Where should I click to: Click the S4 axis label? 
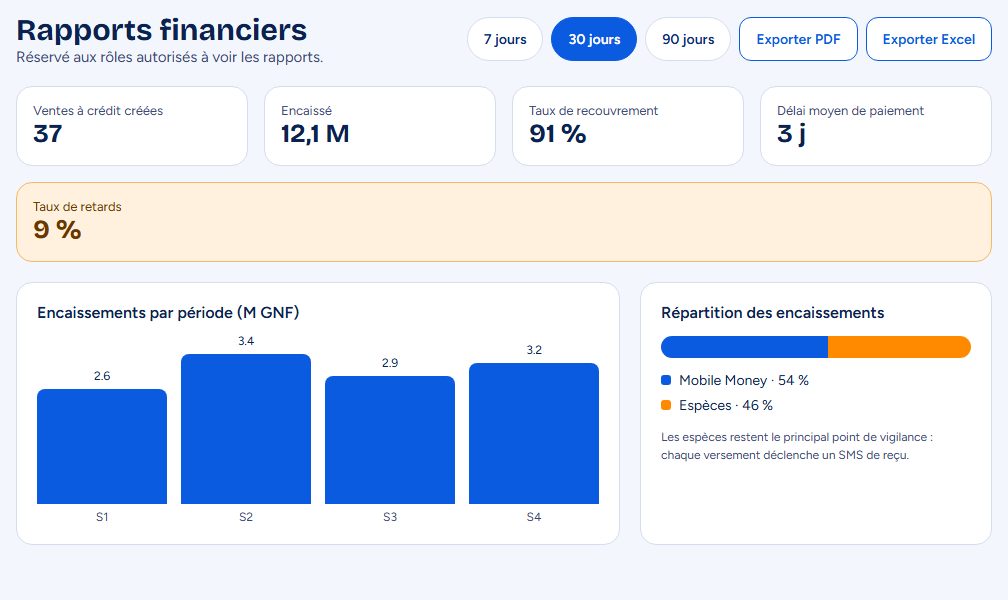(x=534, y=516)
